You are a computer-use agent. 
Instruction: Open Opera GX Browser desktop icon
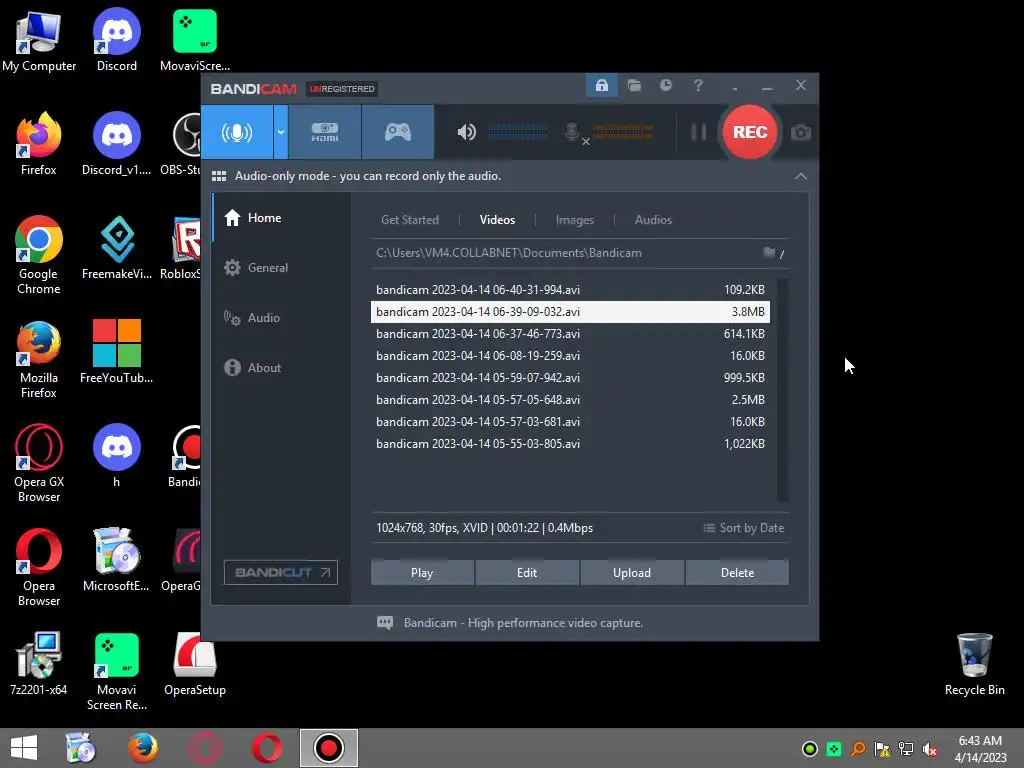tap(39, 464)
